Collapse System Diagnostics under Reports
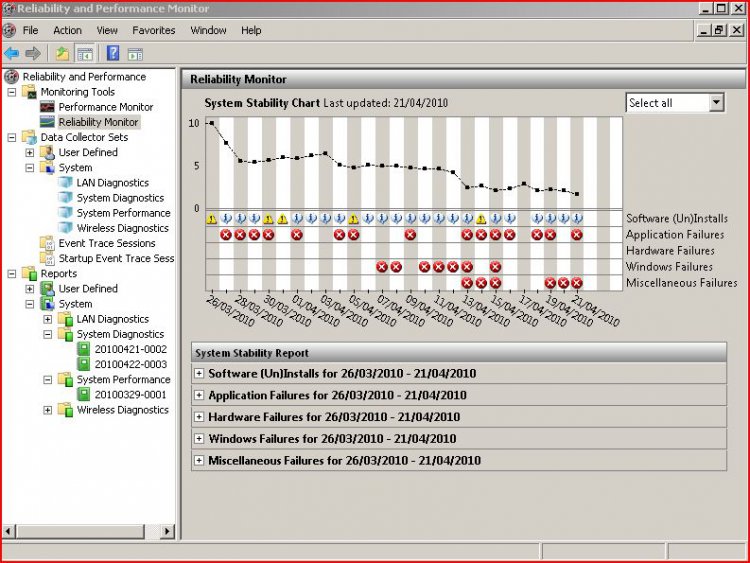Image resolution: width=750 pixels, height=563 pixels. point(48,334)
